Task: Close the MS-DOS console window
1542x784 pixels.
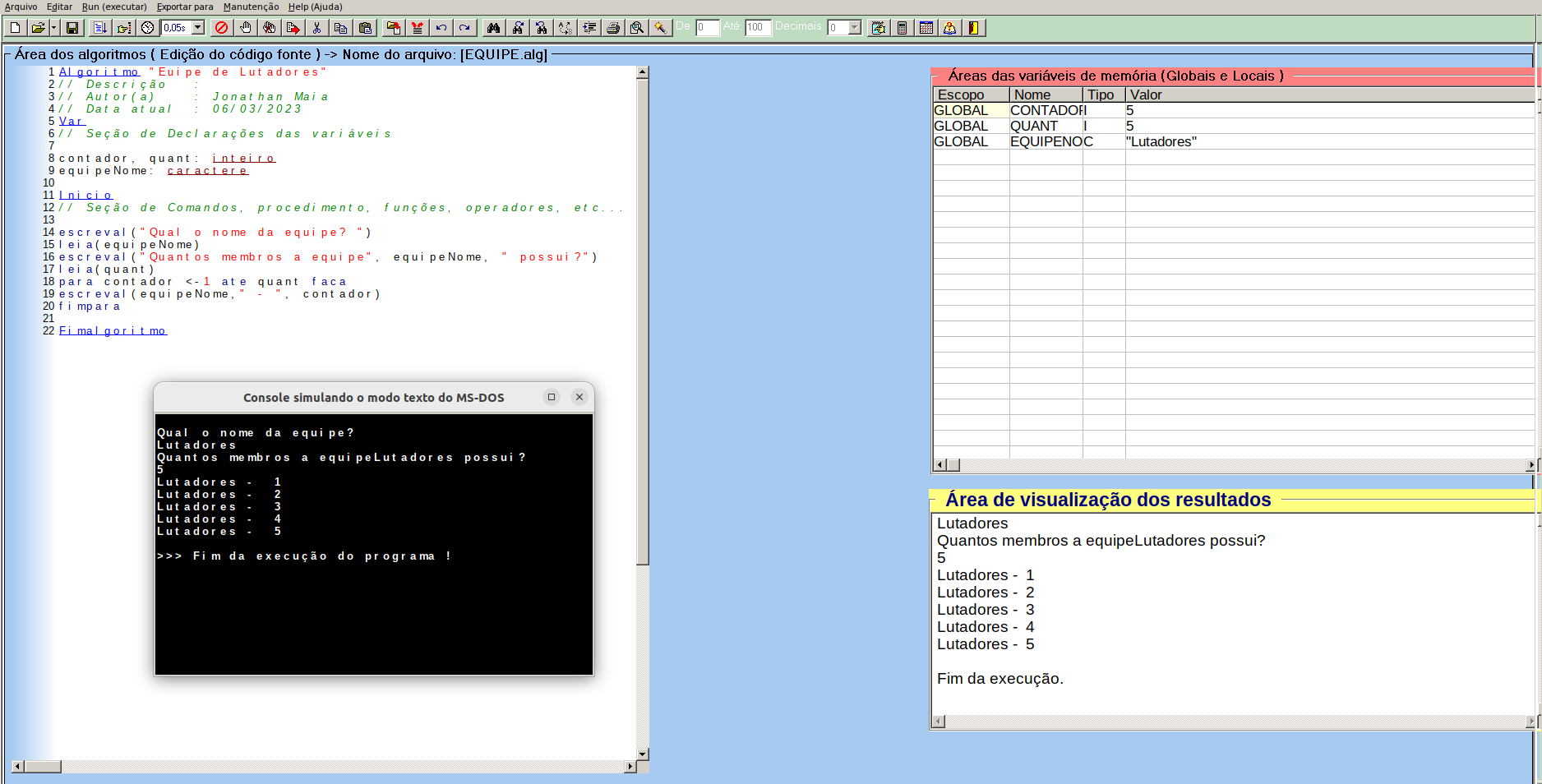Action: point(579,397)
